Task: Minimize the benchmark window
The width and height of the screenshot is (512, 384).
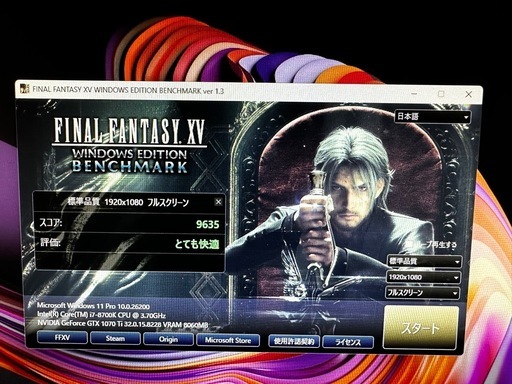Action: [x=414, y=94]
